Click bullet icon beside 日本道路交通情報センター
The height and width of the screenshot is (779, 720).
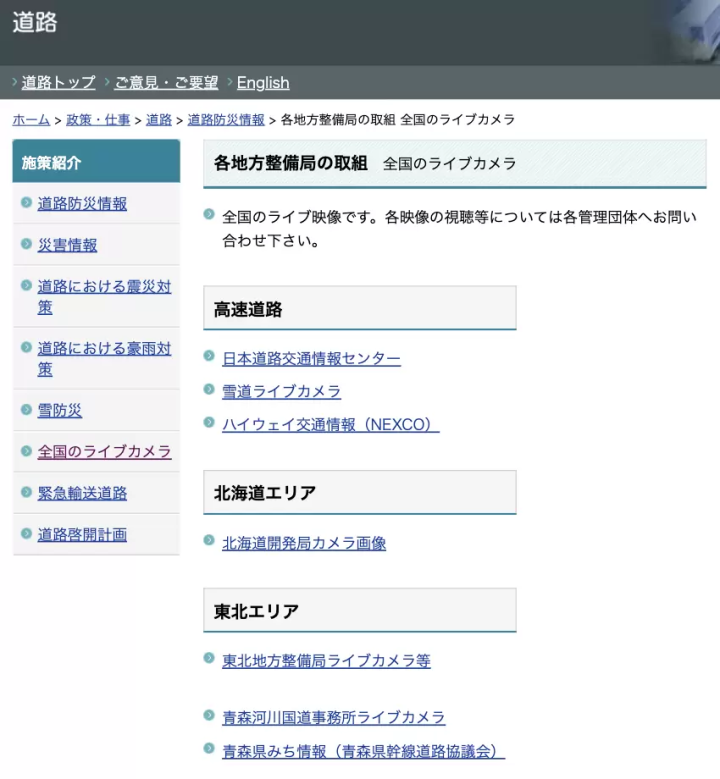pyautogui.click(x=209, y=356)
